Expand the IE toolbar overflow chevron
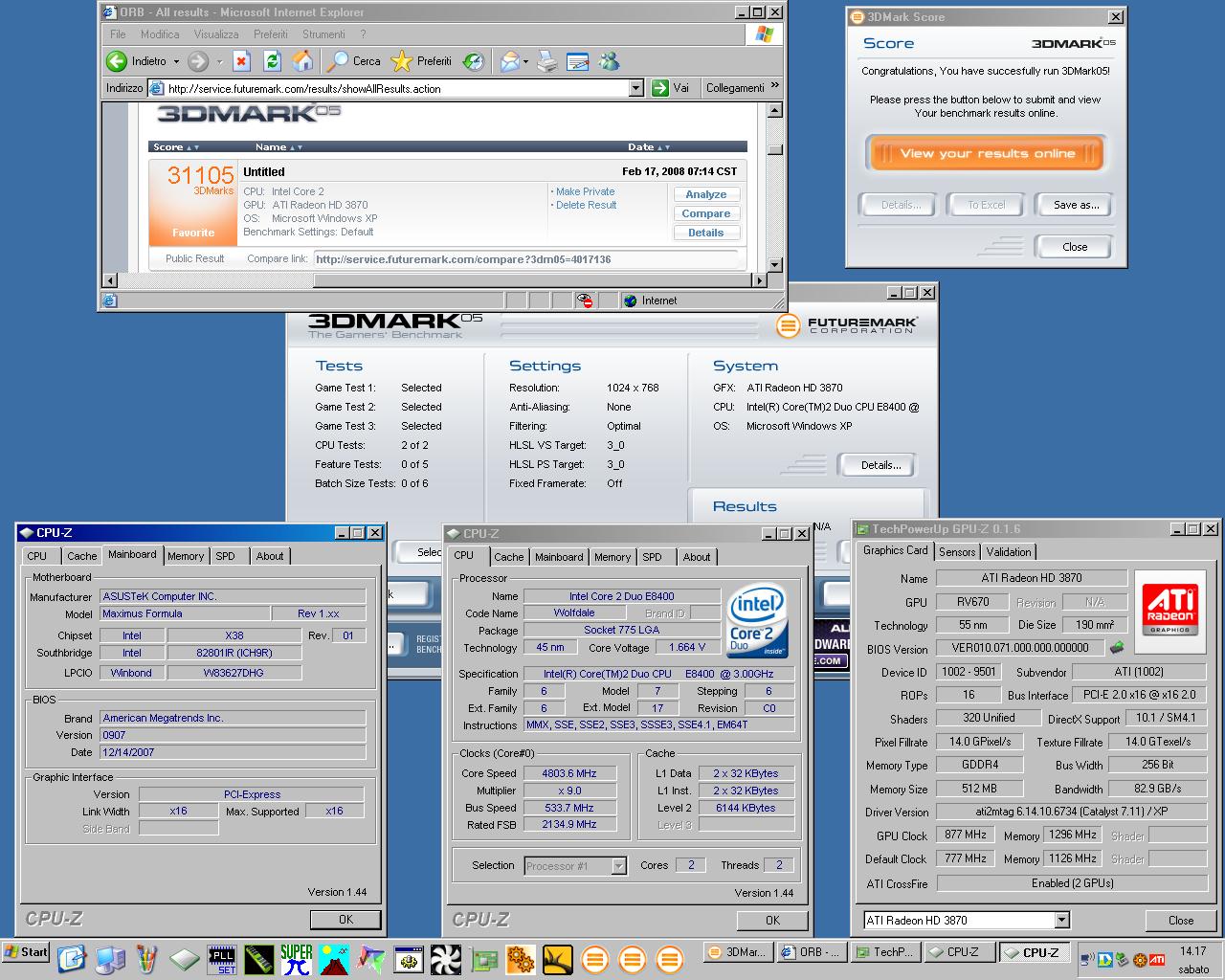This screenshot has width=1225, height=980. pyautogui.click(x=774, y=86)
